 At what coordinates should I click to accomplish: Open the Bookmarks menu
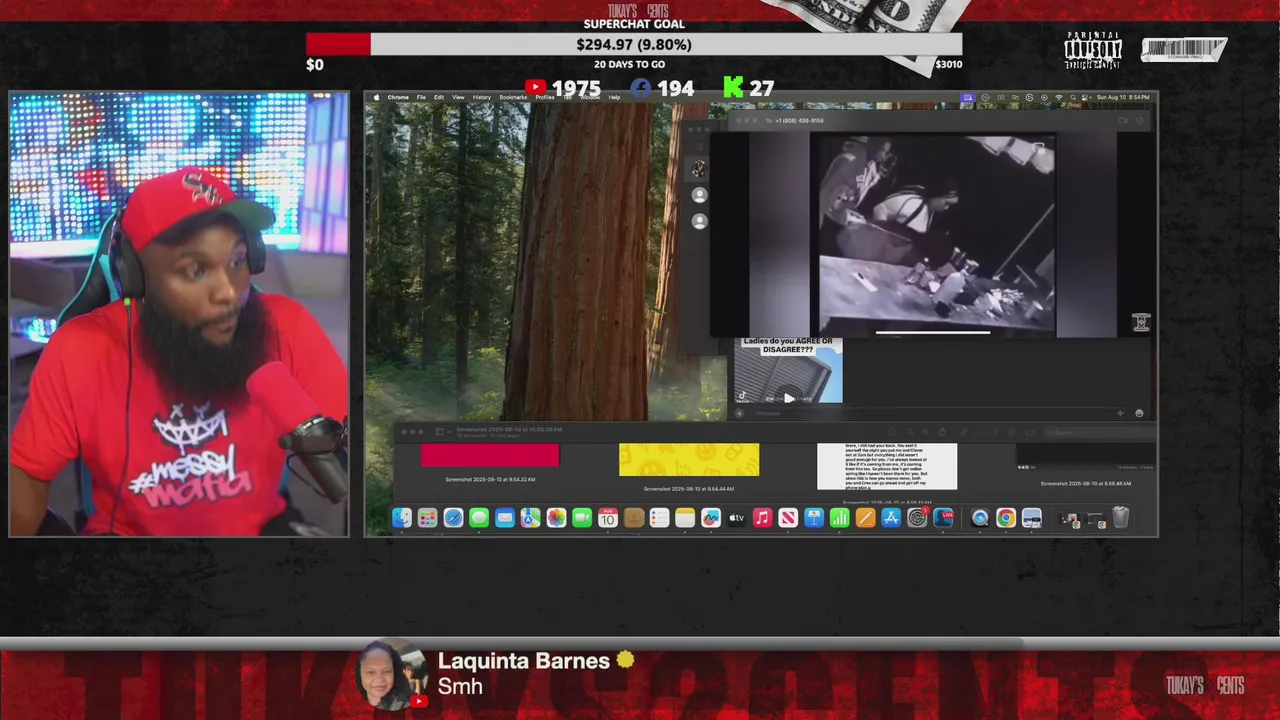pyautogui.click(x=513, y=97)
